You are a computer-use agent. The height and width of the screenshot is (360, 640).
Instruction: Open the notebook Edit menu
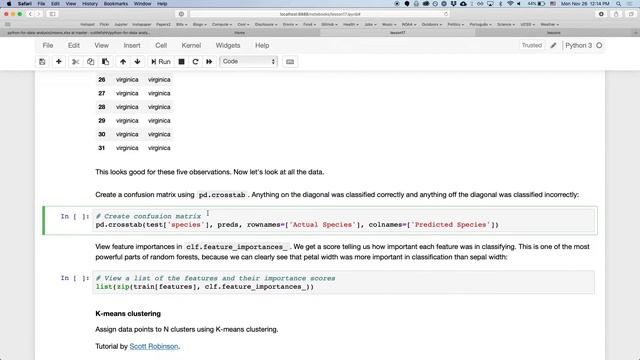(74, 45)
